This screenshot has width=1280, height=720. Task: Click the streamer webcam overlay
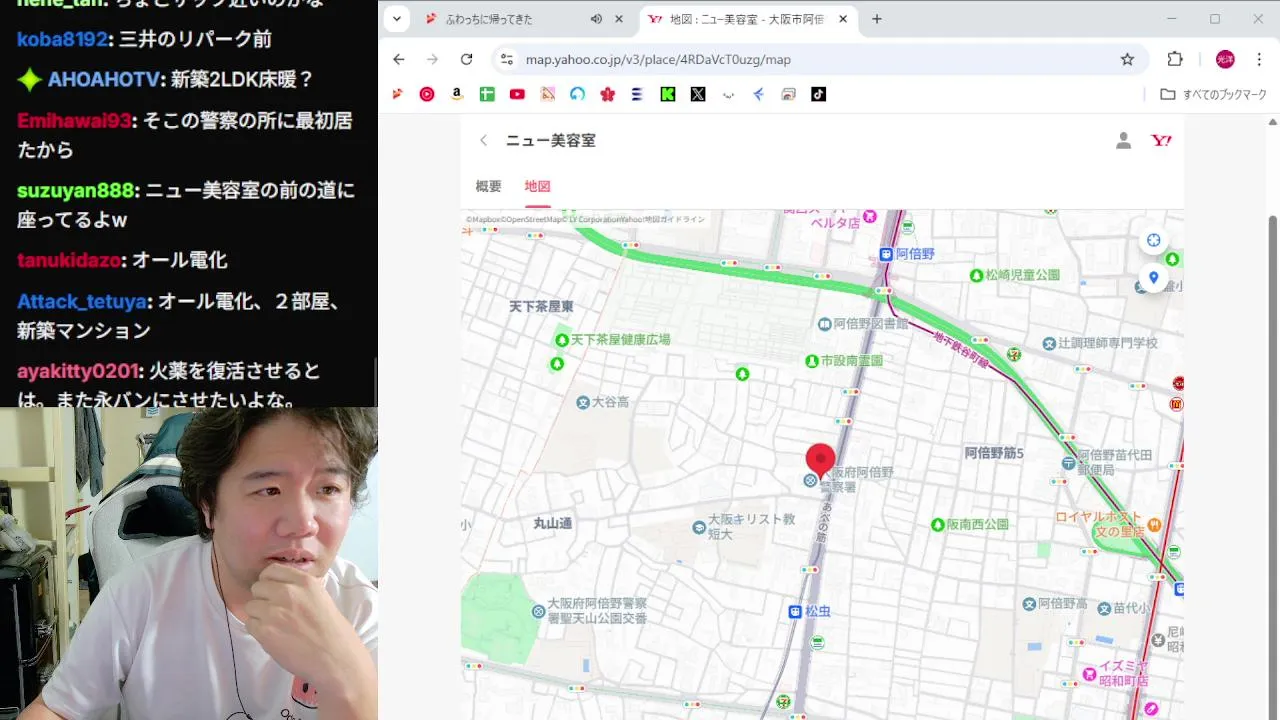189,563
